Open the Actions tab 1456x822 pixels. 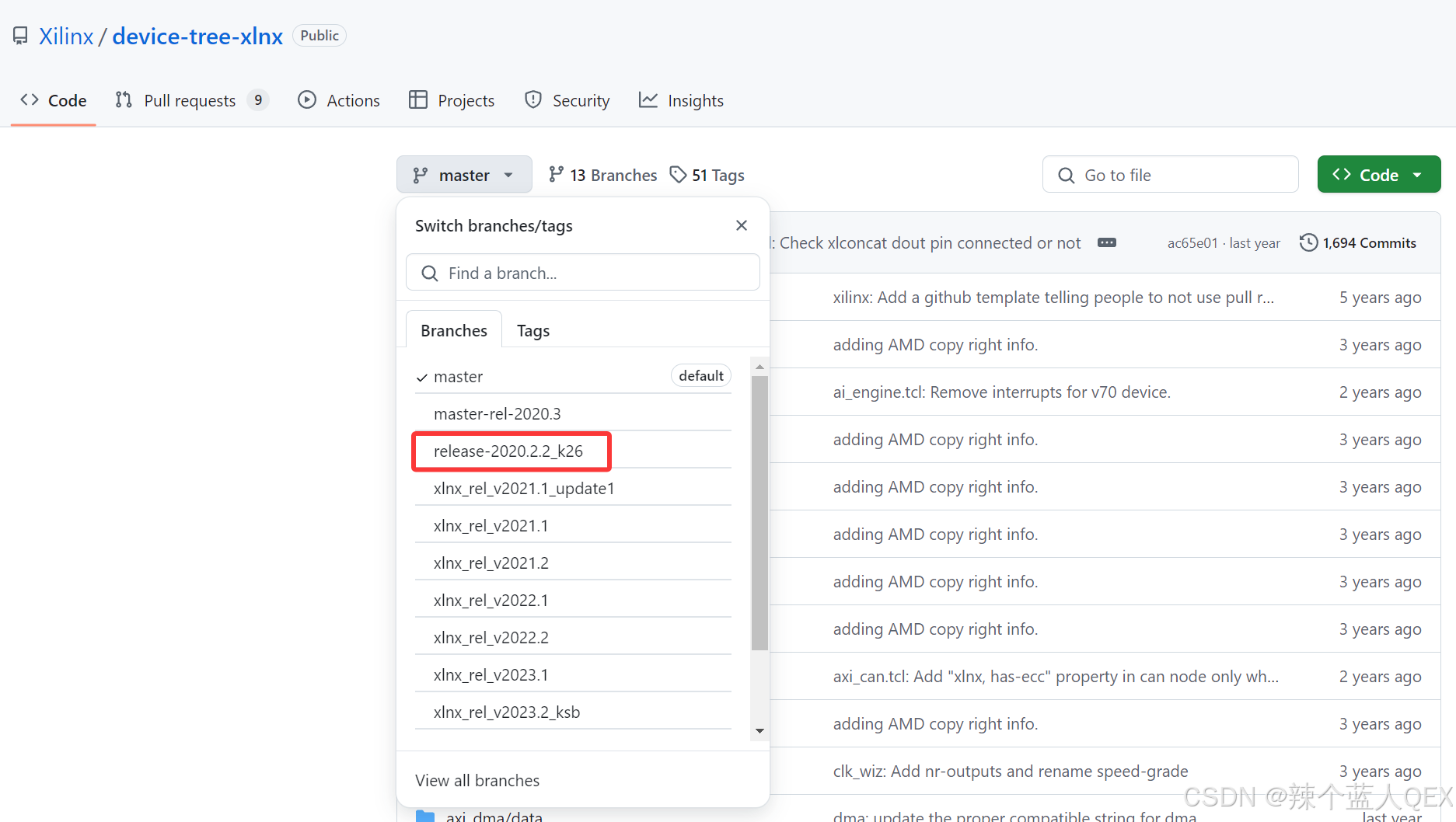(339, 100)
